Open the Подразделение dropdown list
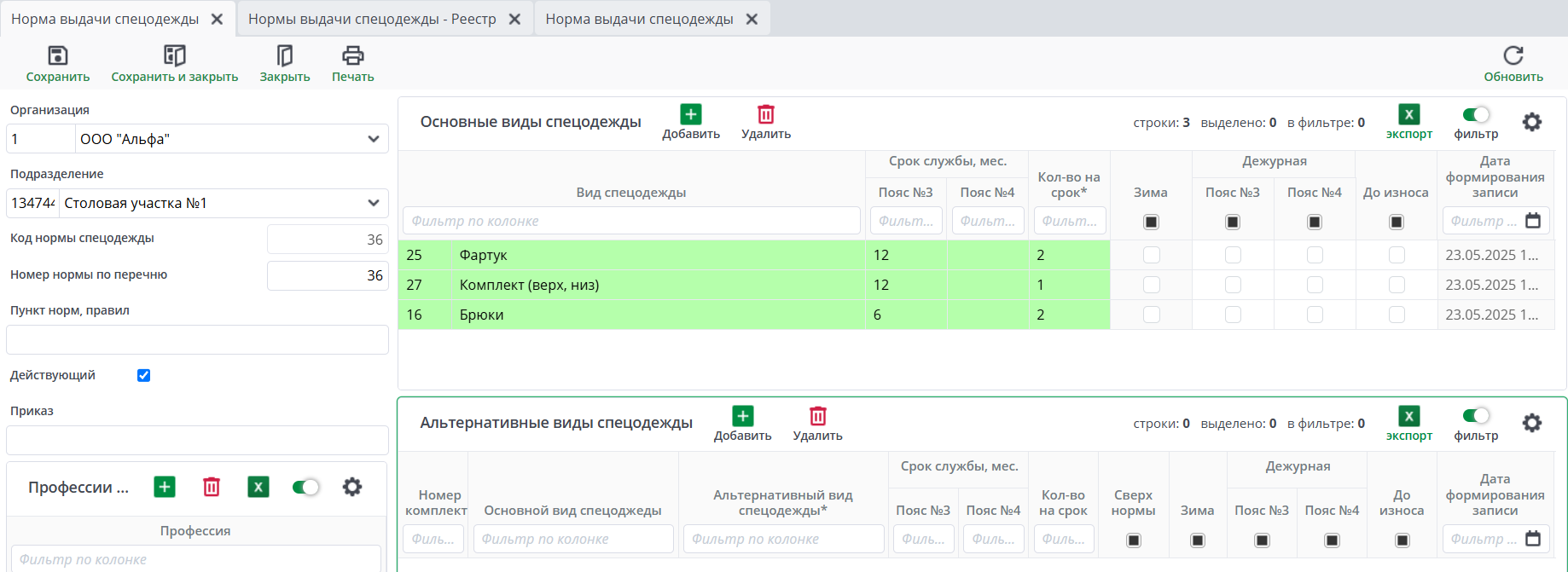The image size is (1568, 572). 373,203
